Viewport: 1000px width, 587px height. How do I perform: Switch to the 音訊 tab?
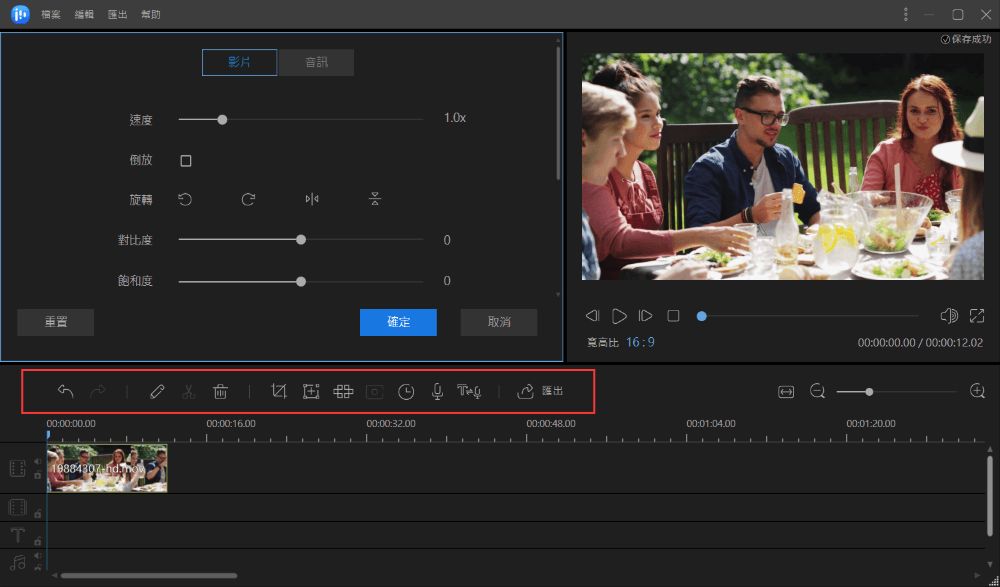pos(316,63)
